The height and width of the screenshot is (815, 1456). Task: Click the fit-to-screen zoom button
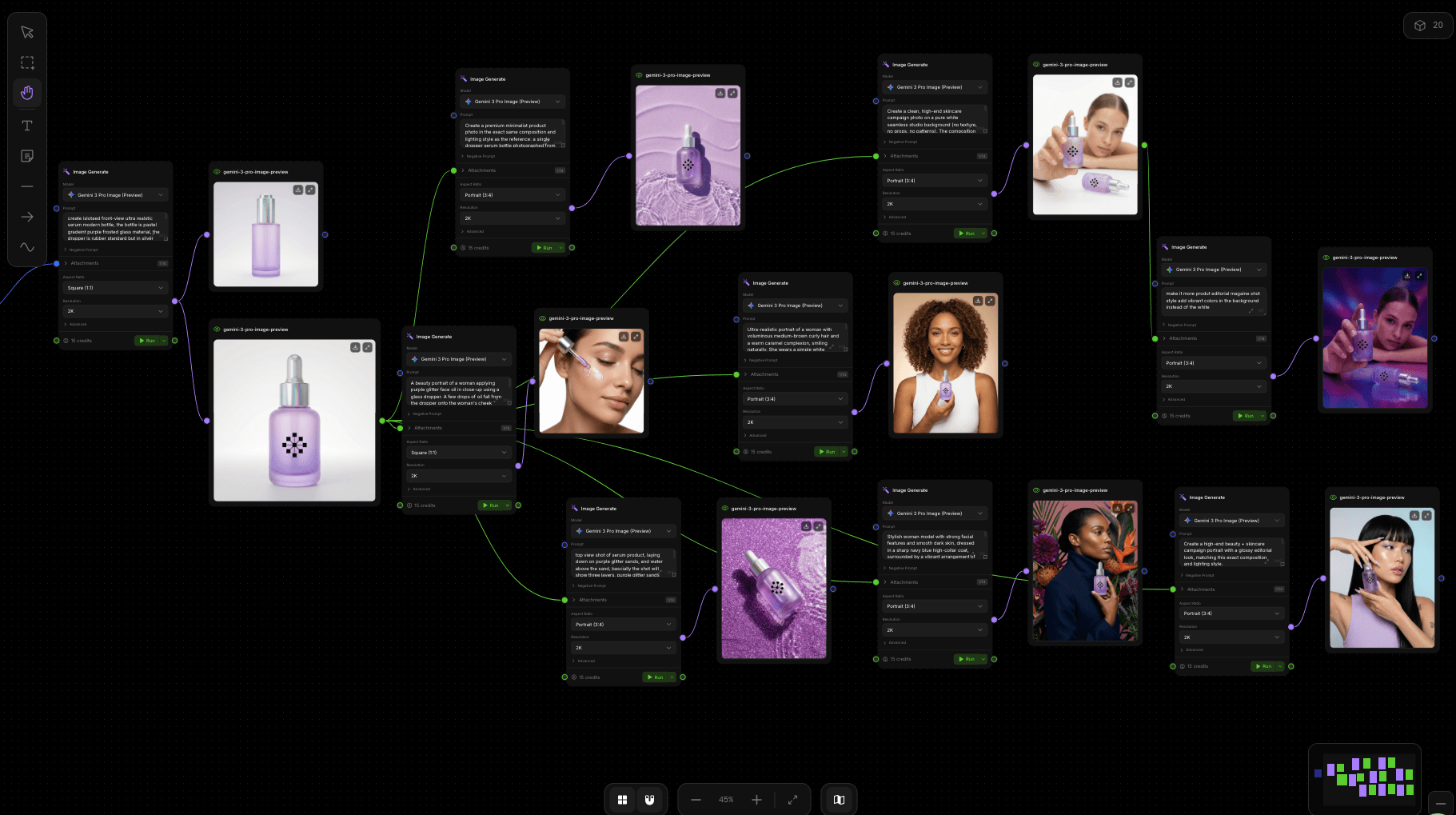(793, 799)
